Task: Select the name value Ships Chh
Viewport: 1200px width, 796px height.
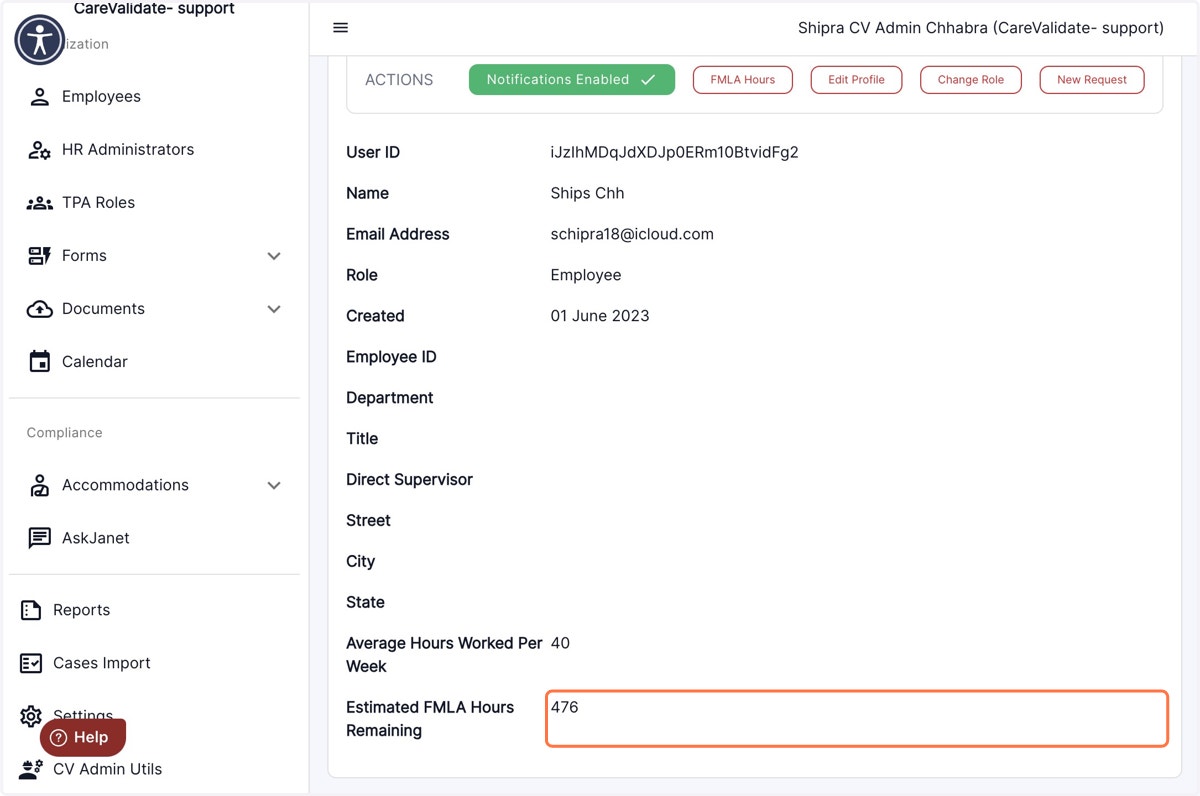Action: (587, 193)
